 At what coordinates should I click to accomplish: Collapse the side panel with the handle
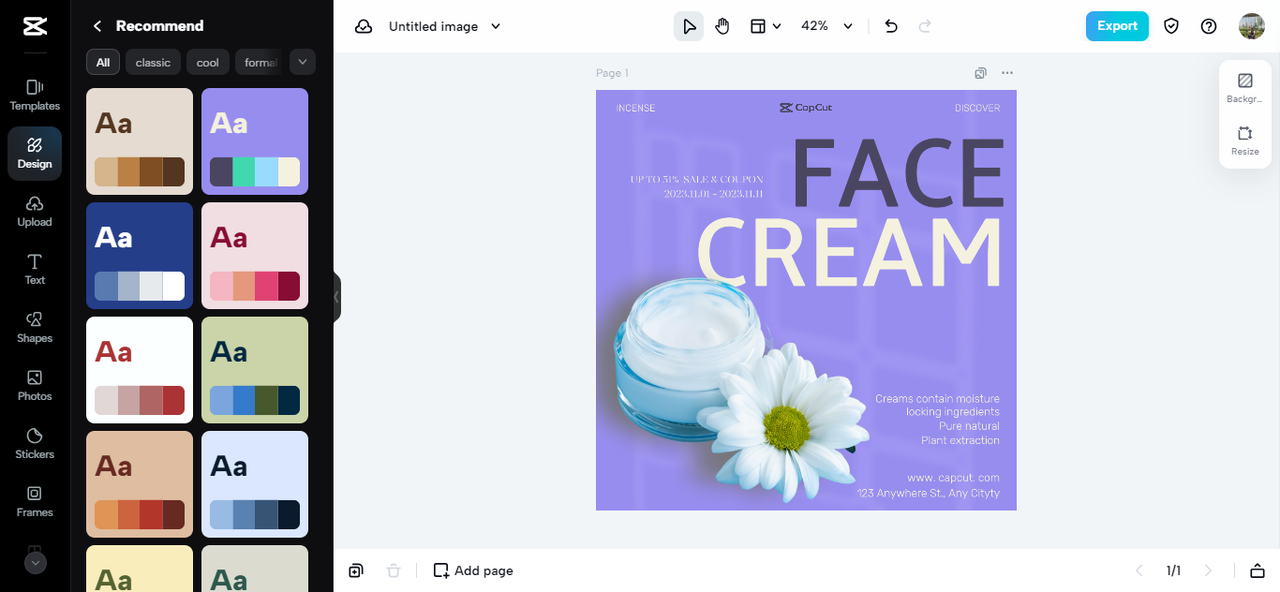(337, 297)
